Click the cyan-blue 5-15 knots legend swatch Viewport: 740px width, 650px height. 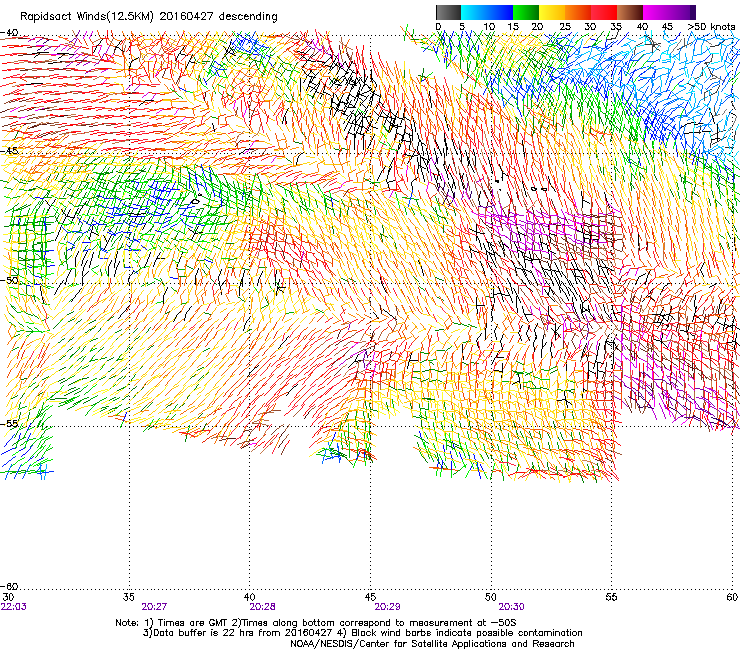tap(487, 12)
